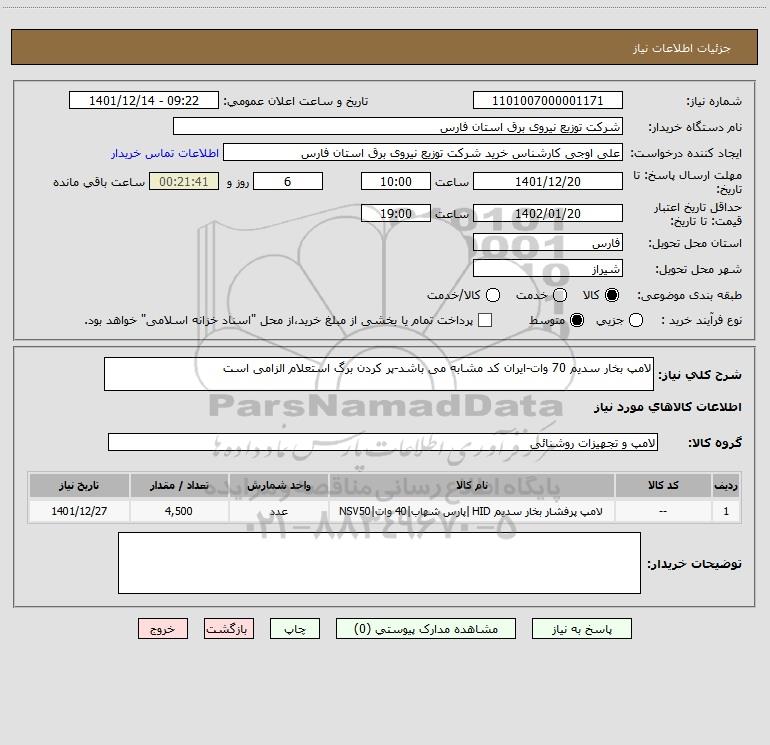Click the ردیف column header
The width and height of the screenshot is (770, 745).
point(726,485)
